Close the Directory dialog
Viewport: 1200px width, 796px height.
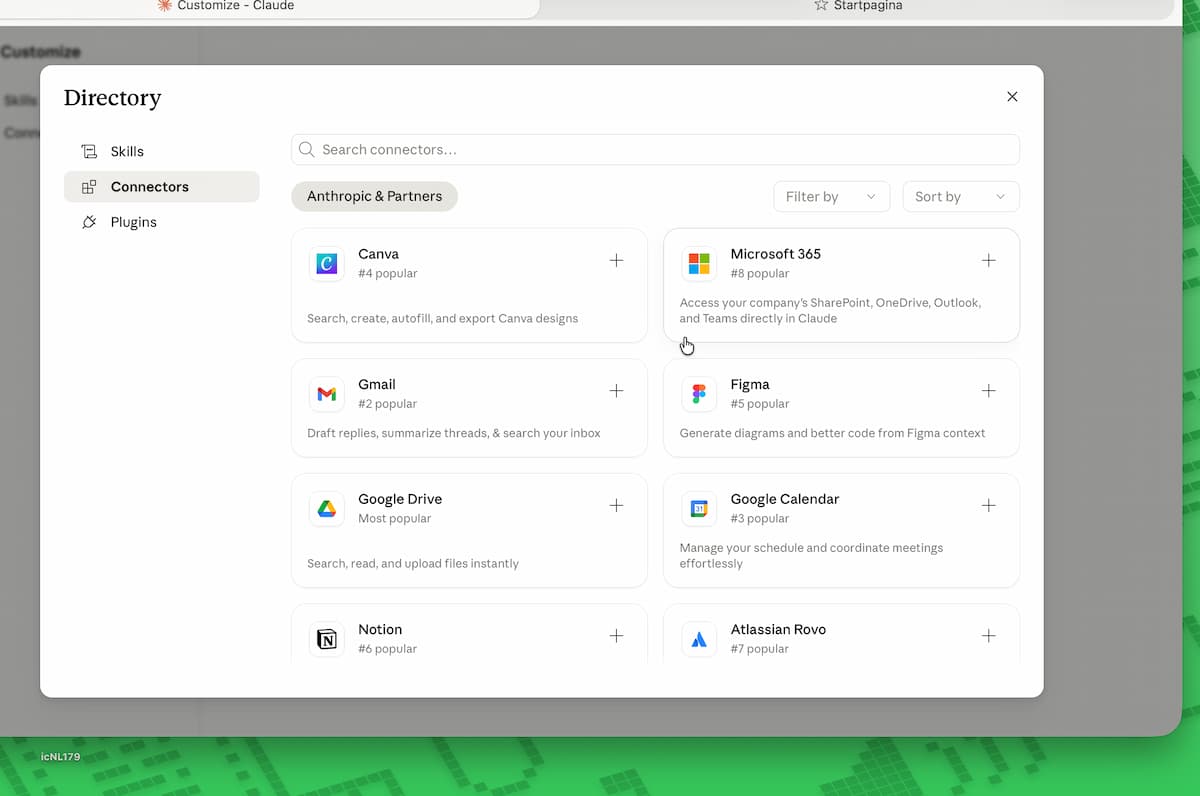[1012, 97]
